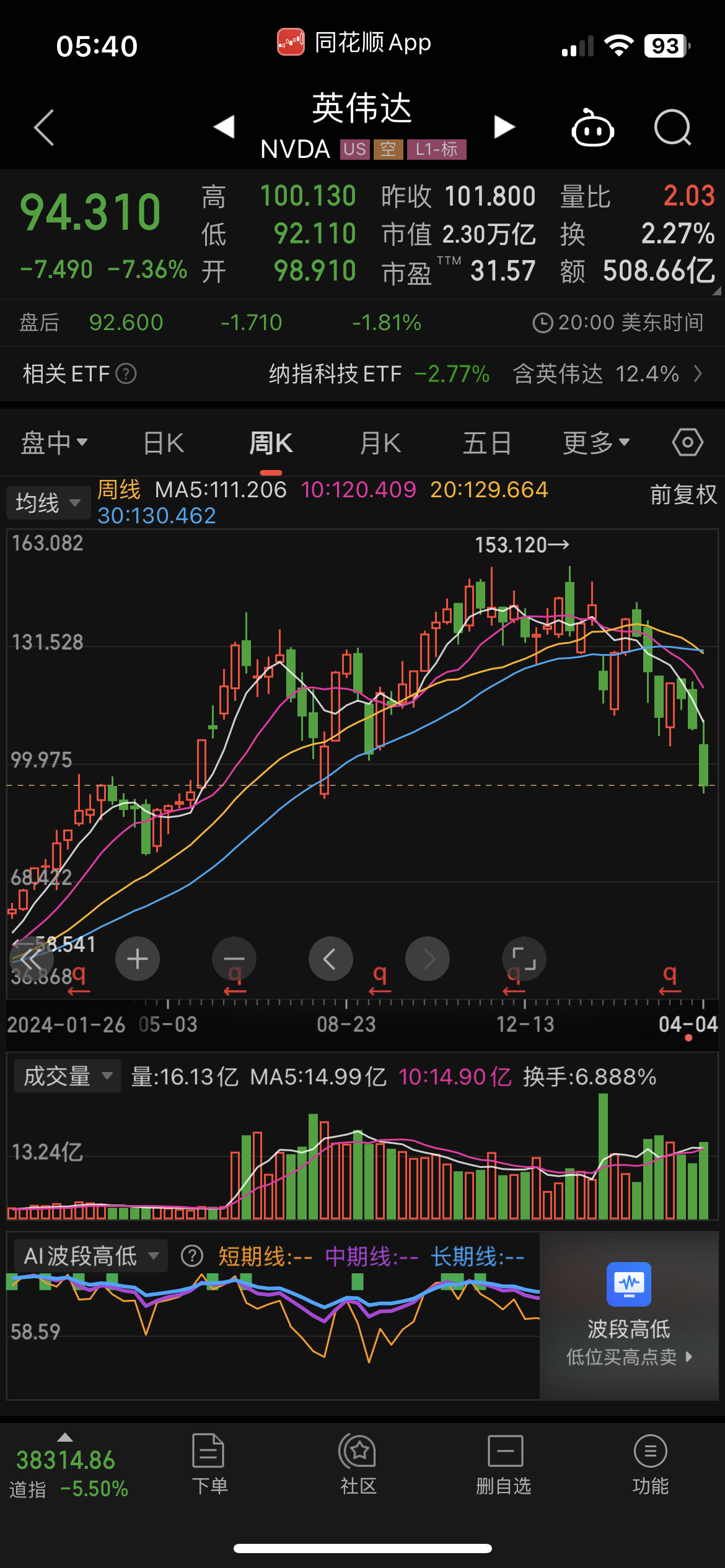Tap the MA5:111.206 value
The width and height of the screenshot is (725, 1568).
221,490
